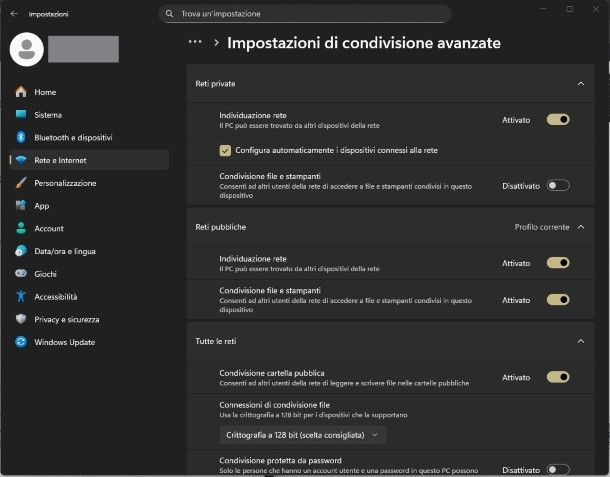Select Personalizzazione in sidebar
Image resolution: width=610 pixels, height=477 pixels.
tap(89, 183)
